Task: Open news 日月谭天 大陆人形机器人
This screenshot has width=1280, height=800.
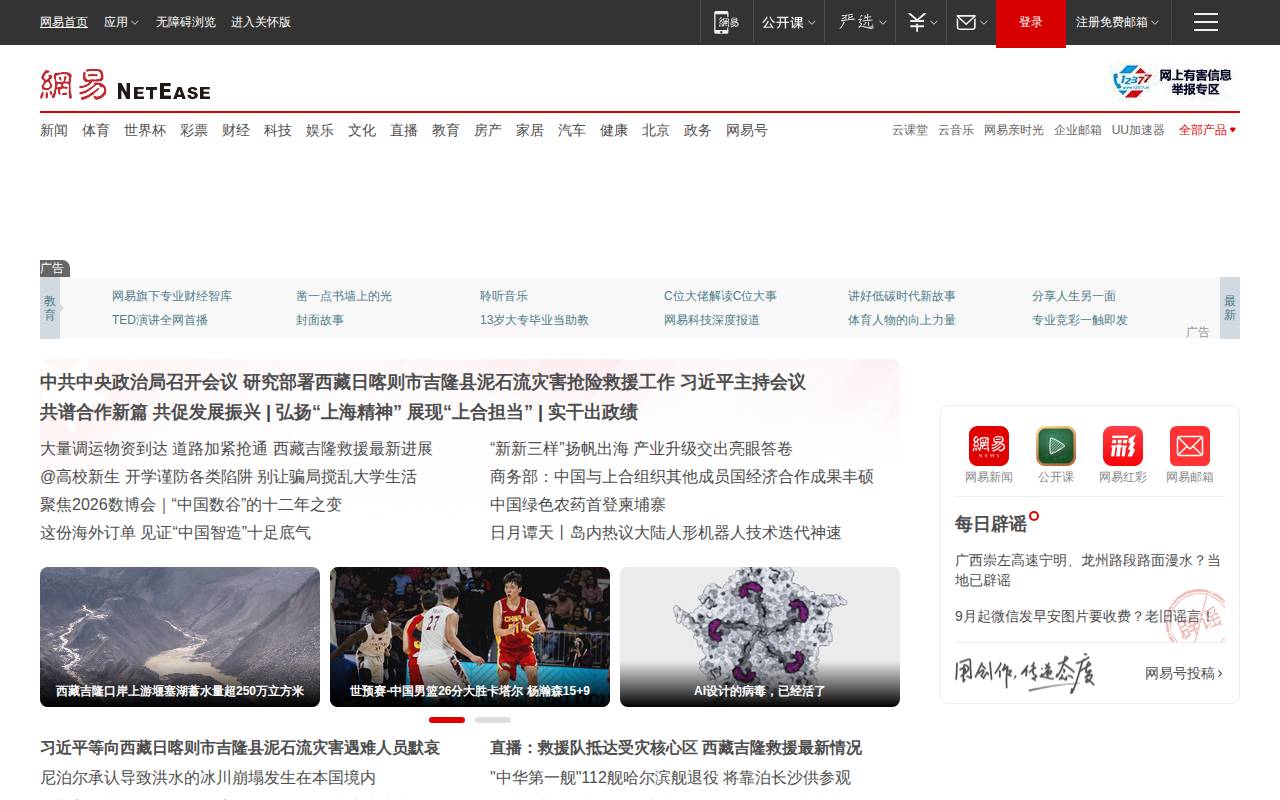Action: [666, 533]
